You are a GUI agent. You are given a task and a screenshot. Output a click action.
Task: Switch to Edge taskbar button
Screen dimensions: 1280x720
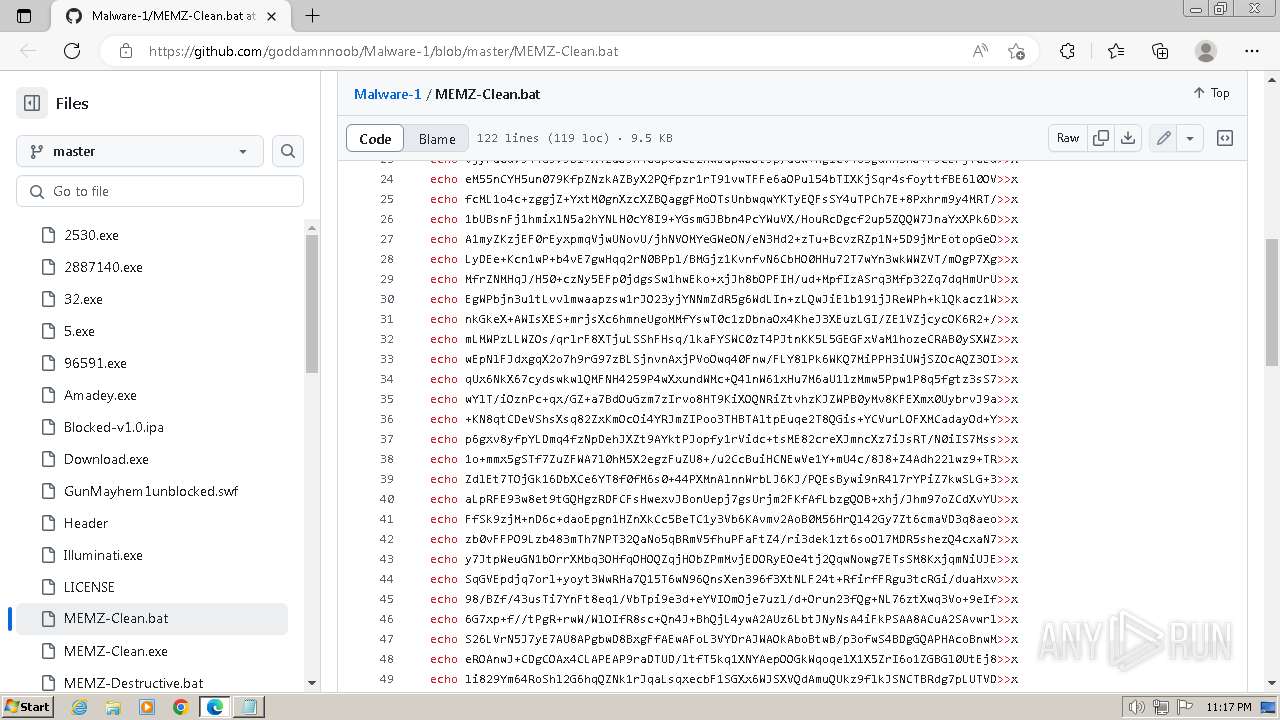point(215,707)
